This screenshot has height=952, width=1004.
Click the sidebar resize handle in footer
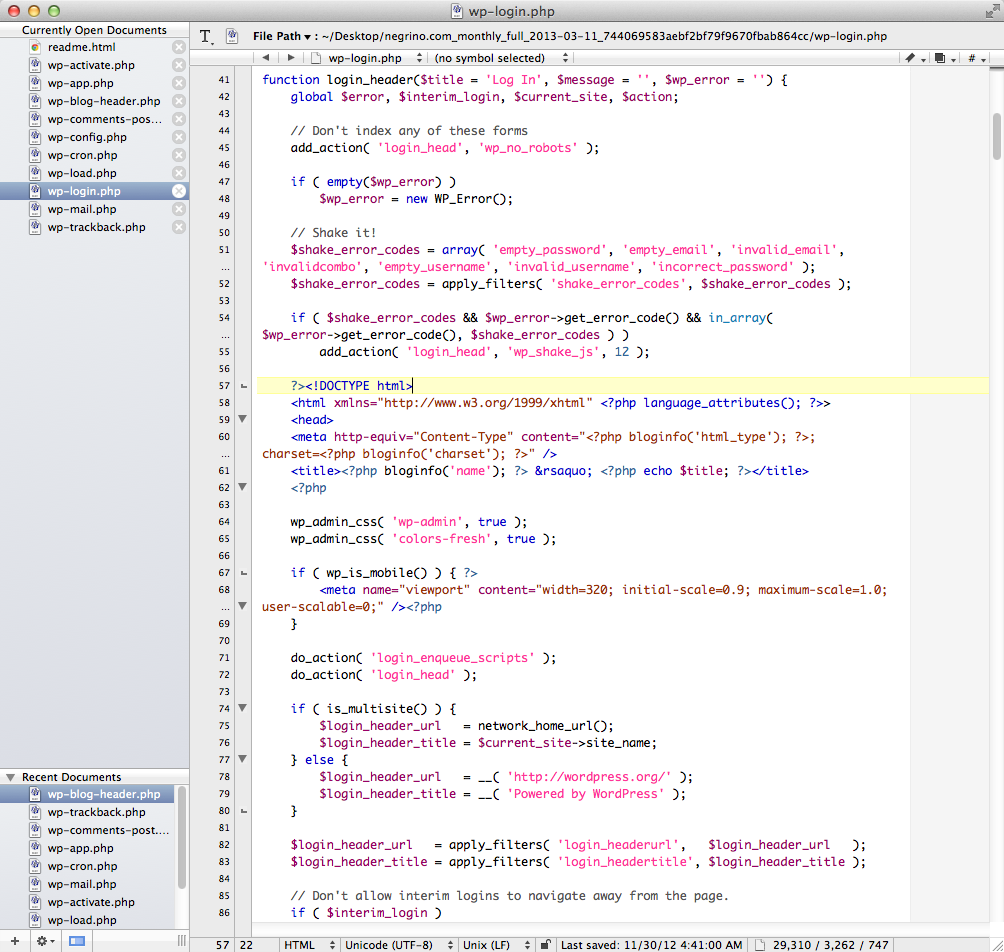(182, 940)
